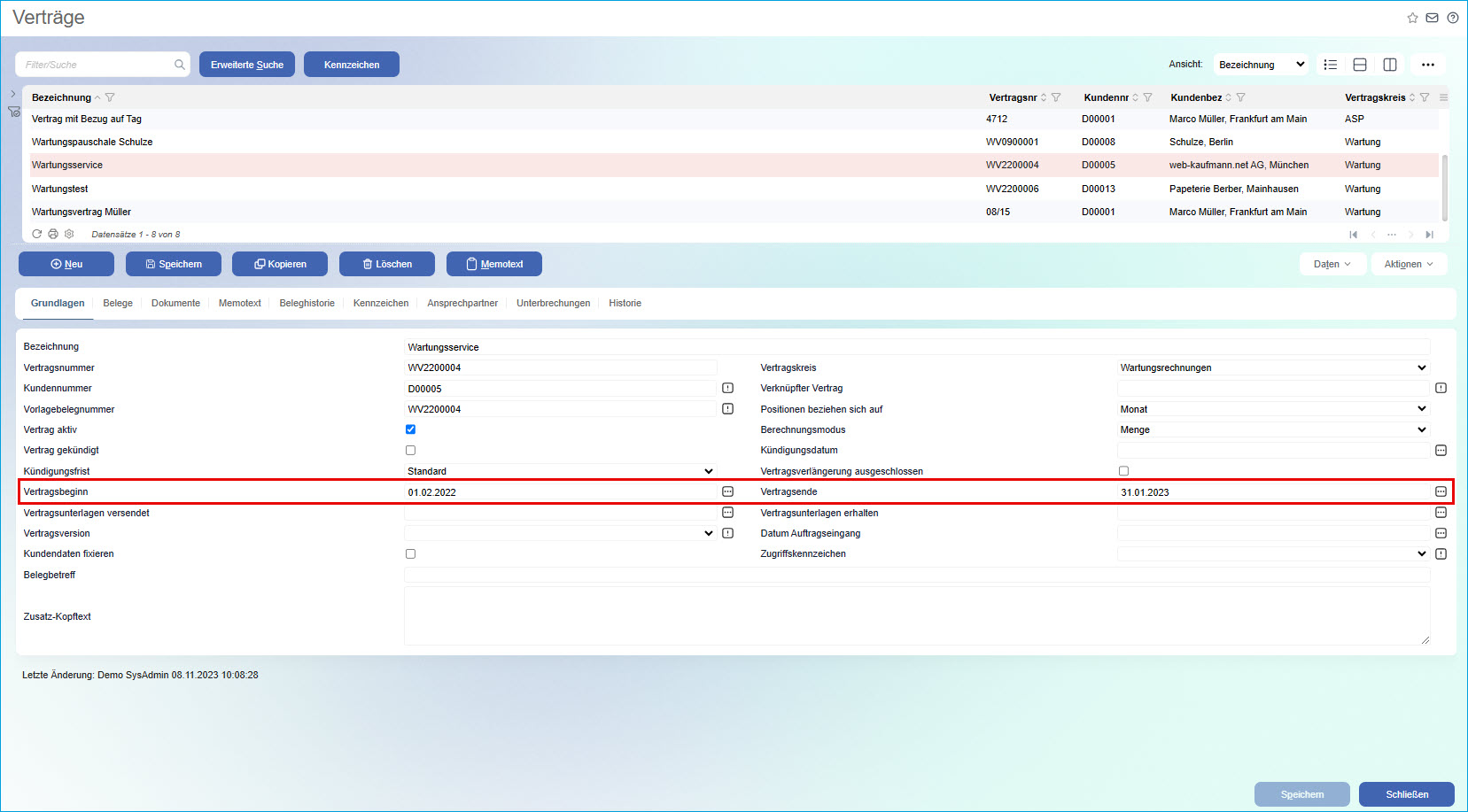Jump to last page of records
Image resolution: width=1468 pixels, height=812 pixels.
point(1429,235)
